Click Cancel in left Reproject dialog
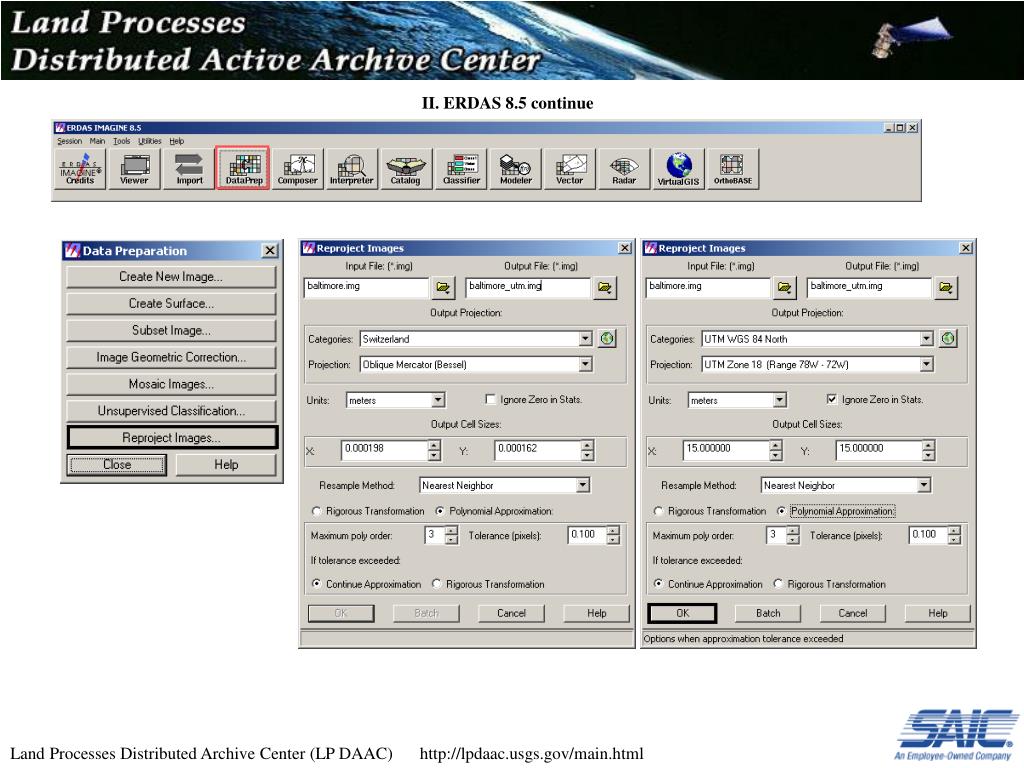This screenshot has height=768, width=1024. coord(511,613)
